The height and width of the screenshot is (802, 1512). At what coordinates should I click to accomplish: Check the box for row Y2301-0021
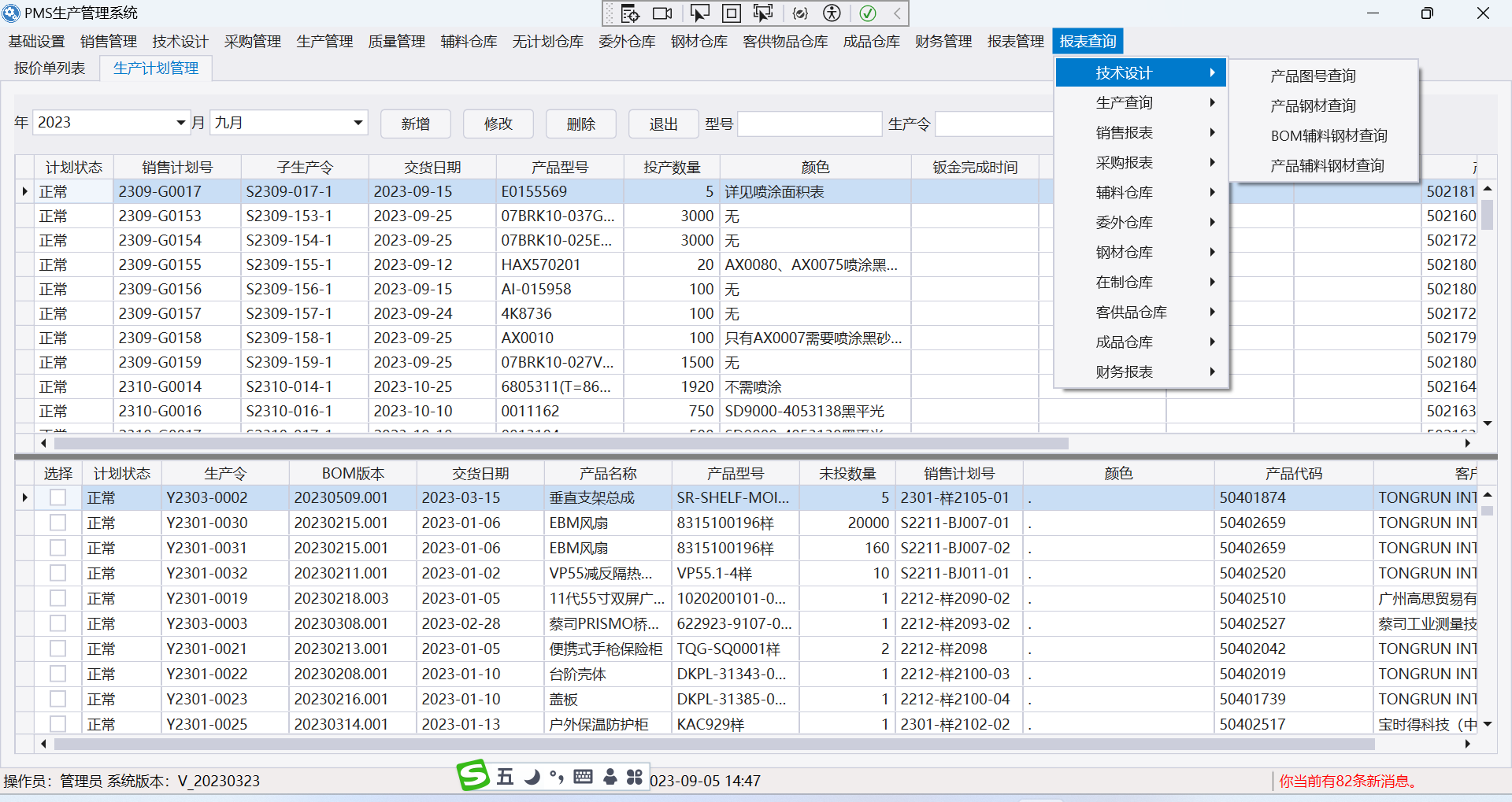pos(57,649)
